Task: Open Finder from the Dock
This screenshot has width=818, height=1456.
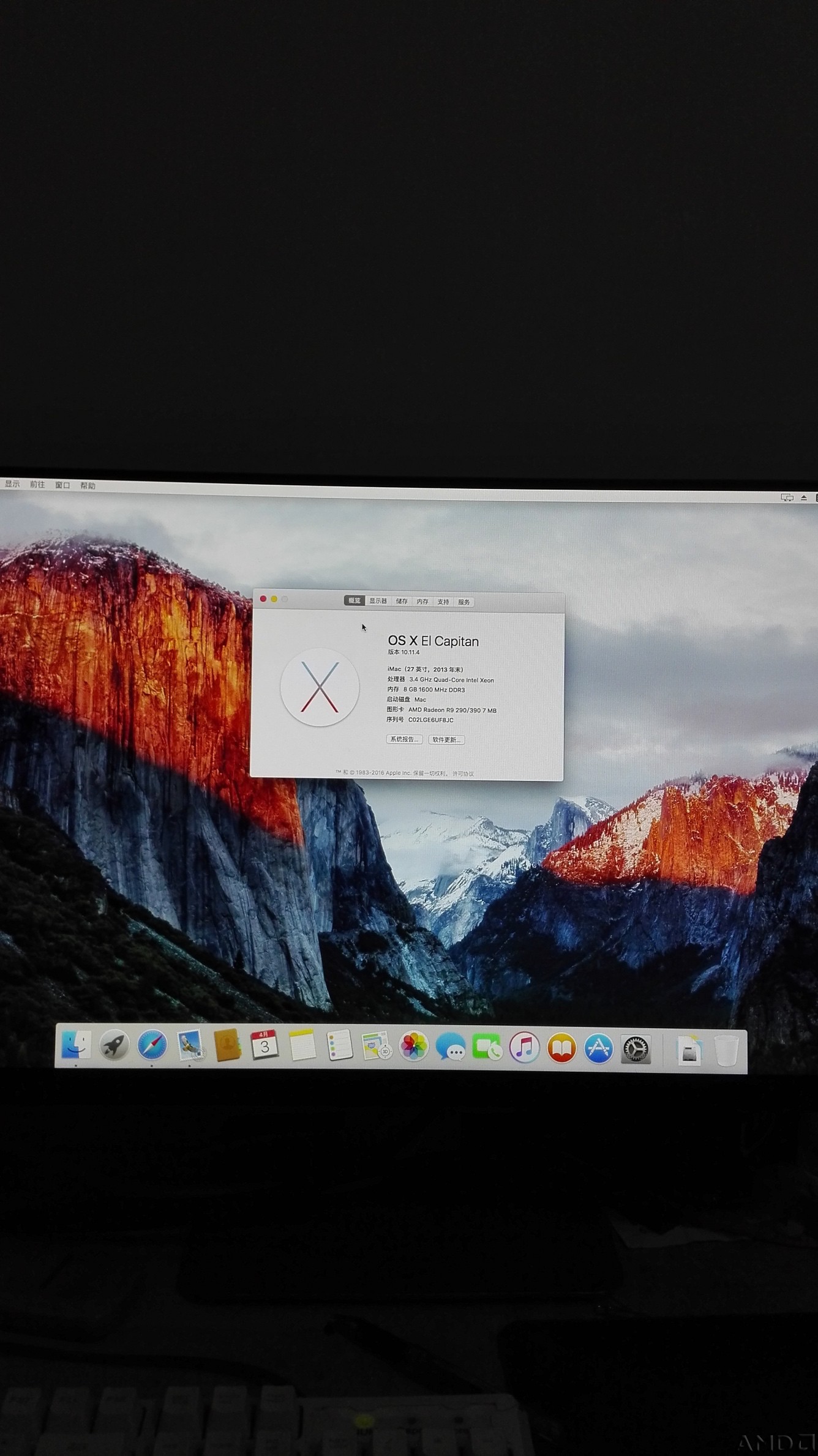Action: [x=77, y=1045]
